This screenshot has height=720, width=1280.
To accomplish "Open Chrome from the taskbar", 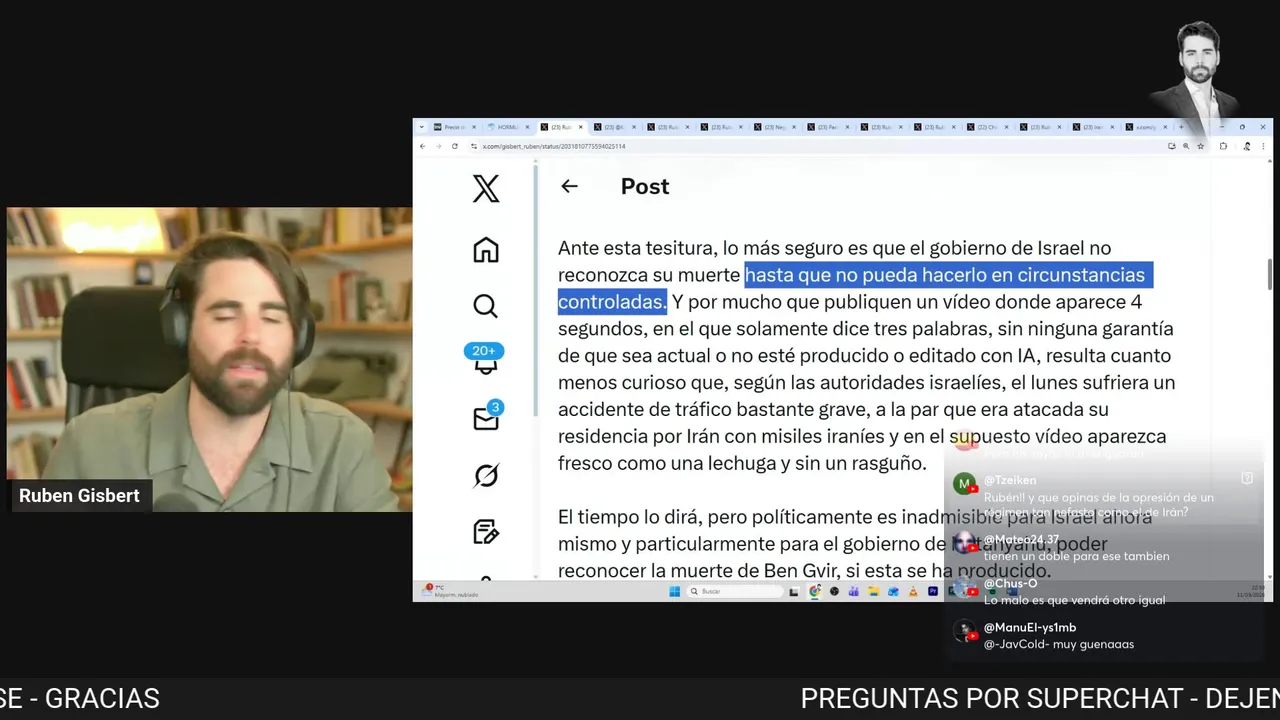I will (x=815, y=591).
